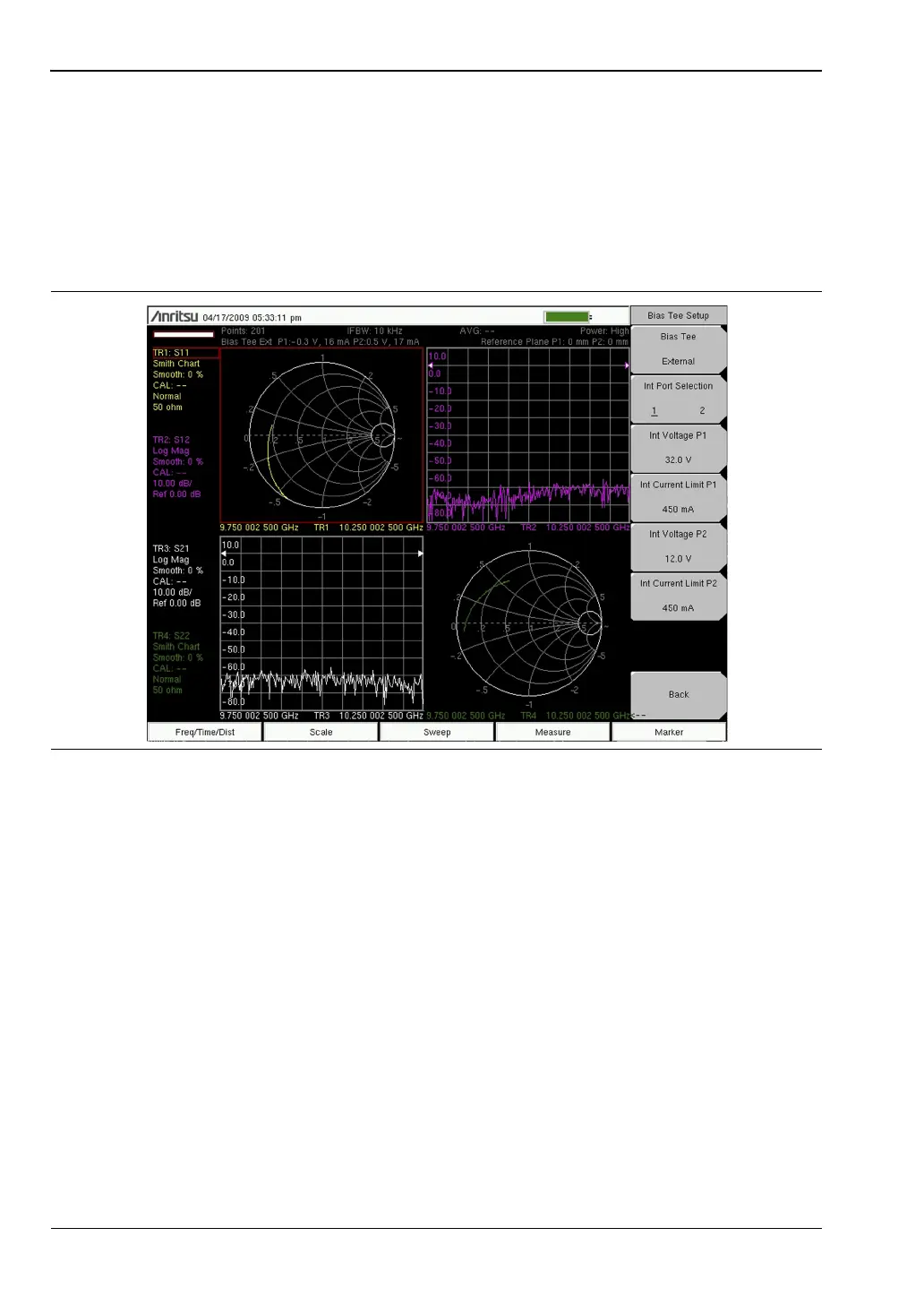Viewport: 924px width, 1305px height.
Task: Click the TR4 S22 Smith chart
Action: tap(529, 624)
